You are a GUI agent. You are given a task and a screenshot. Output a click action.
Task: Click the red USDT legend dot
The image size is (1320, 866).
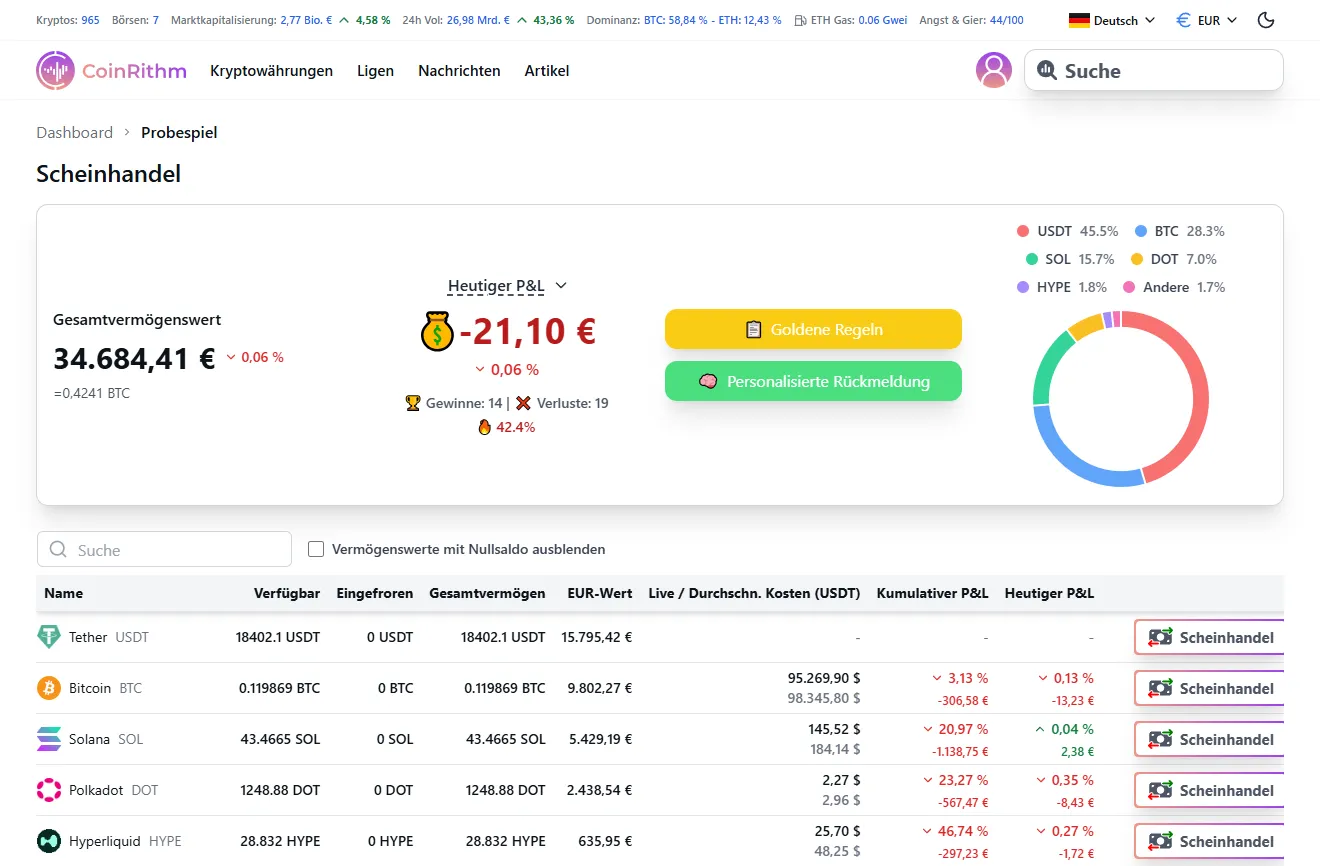(1023, 231)
